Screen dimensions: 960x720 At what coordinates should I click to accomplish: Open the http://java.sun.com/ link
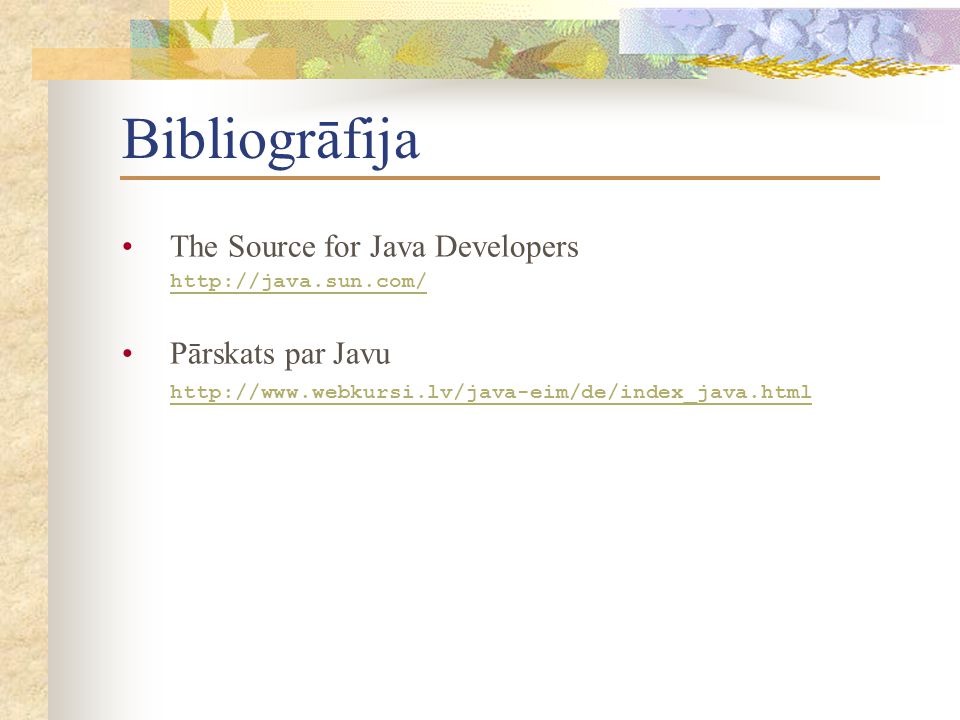pyautogui.click(x=298, y=282)
